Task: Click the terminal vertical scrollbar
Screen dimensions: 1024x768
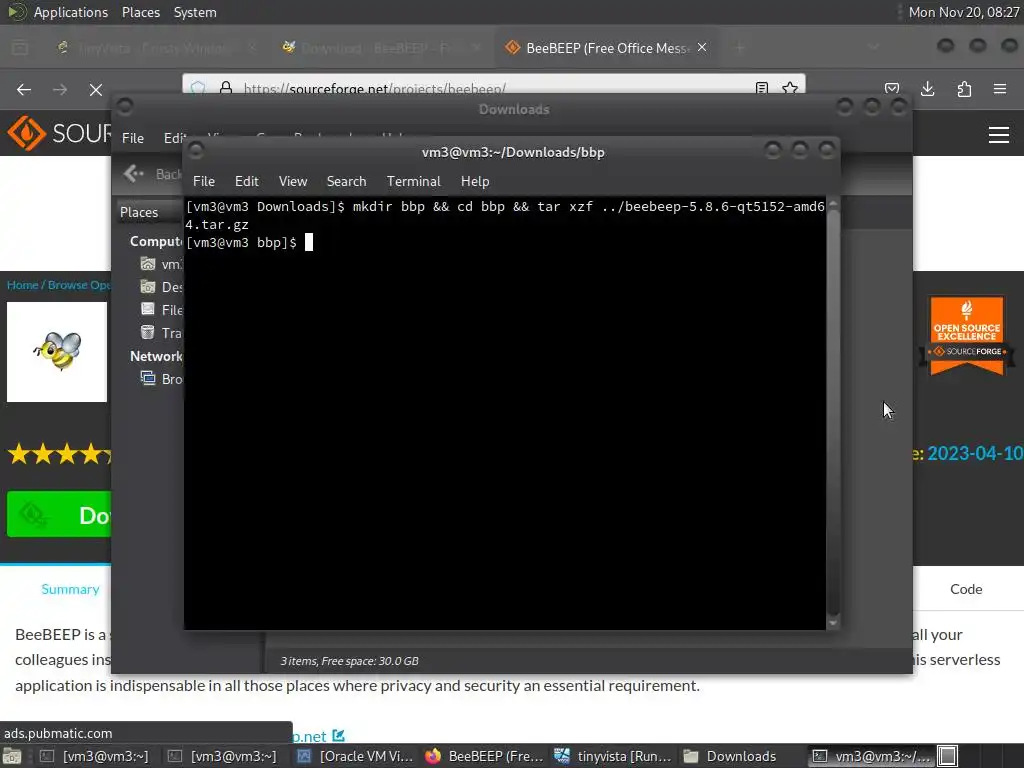Action: click(x=833, y=411)
